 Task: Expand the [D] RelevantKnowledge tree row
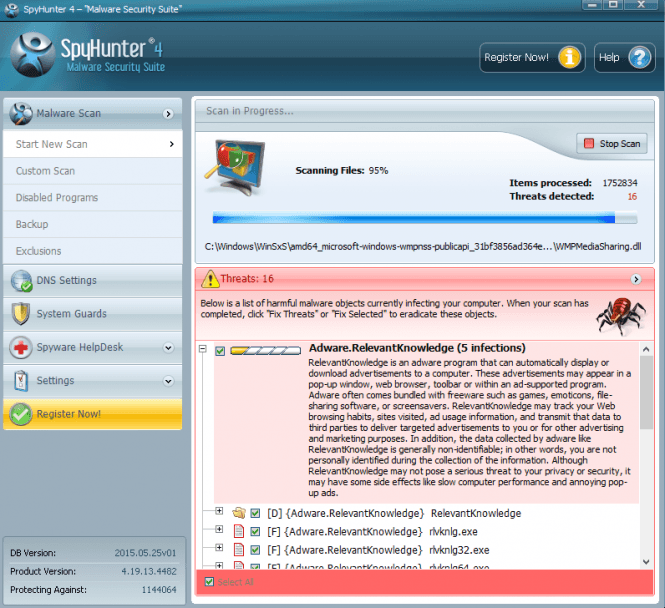[219, 511]
